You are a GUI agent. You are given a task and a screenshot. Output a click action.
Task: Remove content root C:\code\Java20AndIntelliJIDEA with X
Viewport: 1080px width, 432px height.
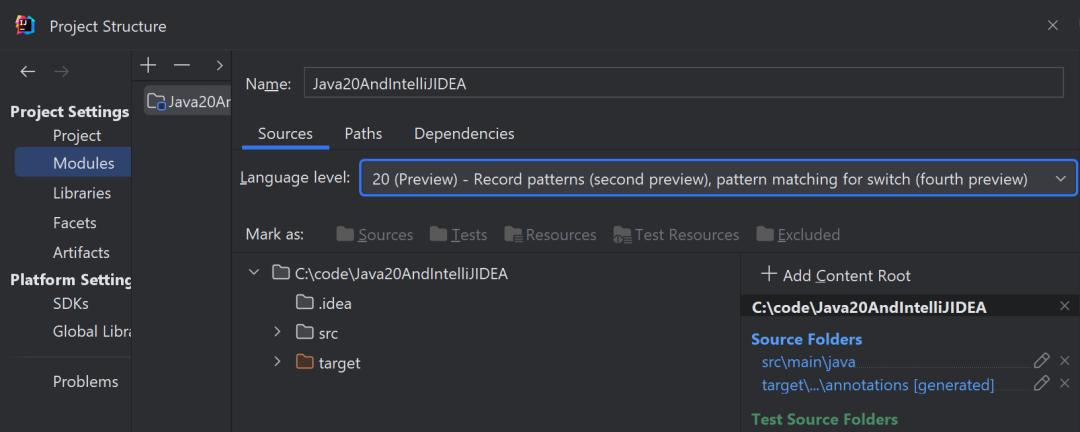[1064, 306]
